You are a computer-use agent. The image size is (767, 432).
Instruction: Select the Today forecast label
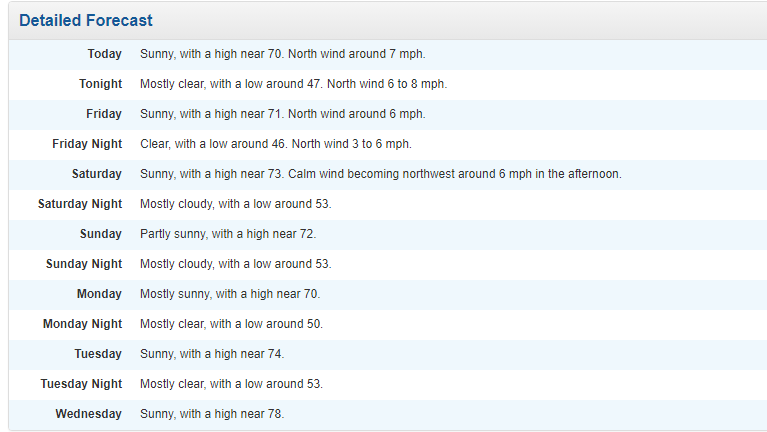click(x=104, y=54)
